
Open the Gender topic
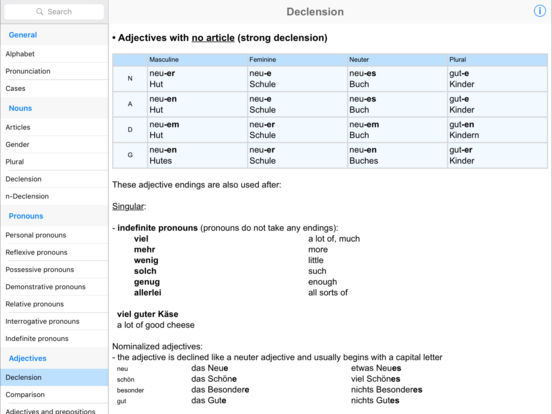point(54,144)
